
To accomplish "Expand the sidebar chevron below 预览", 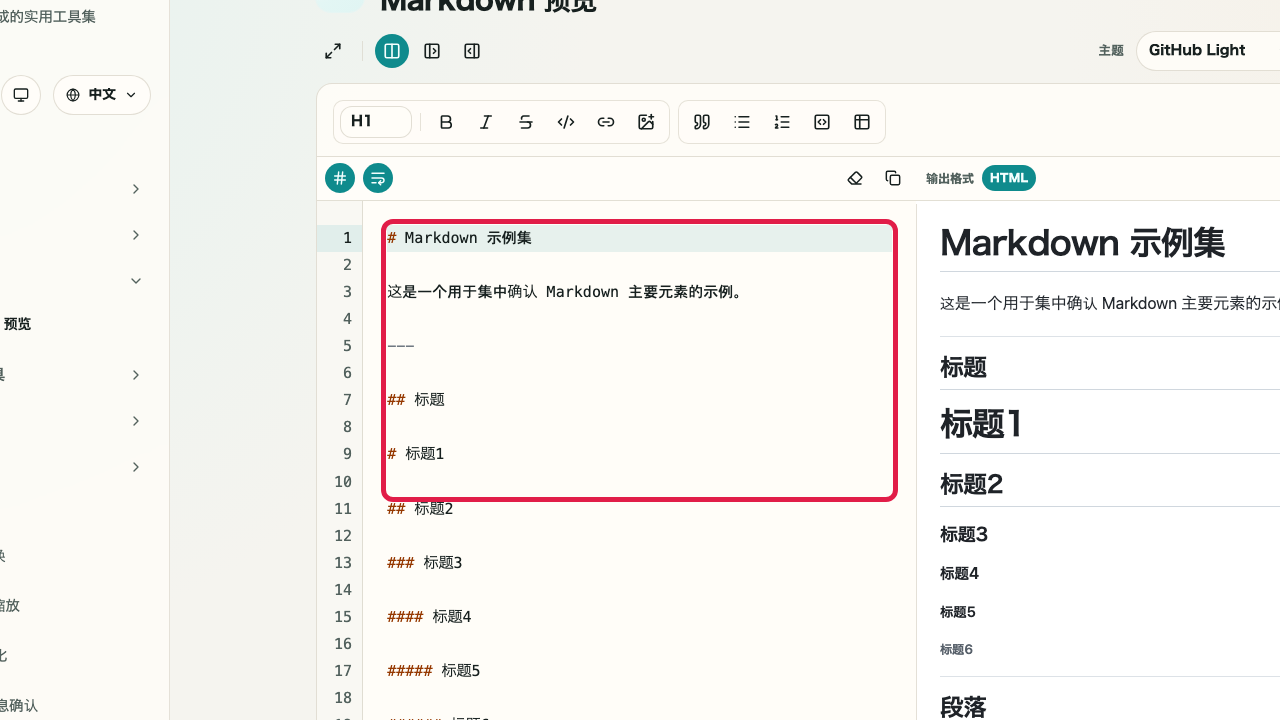I will coord(136,375).
